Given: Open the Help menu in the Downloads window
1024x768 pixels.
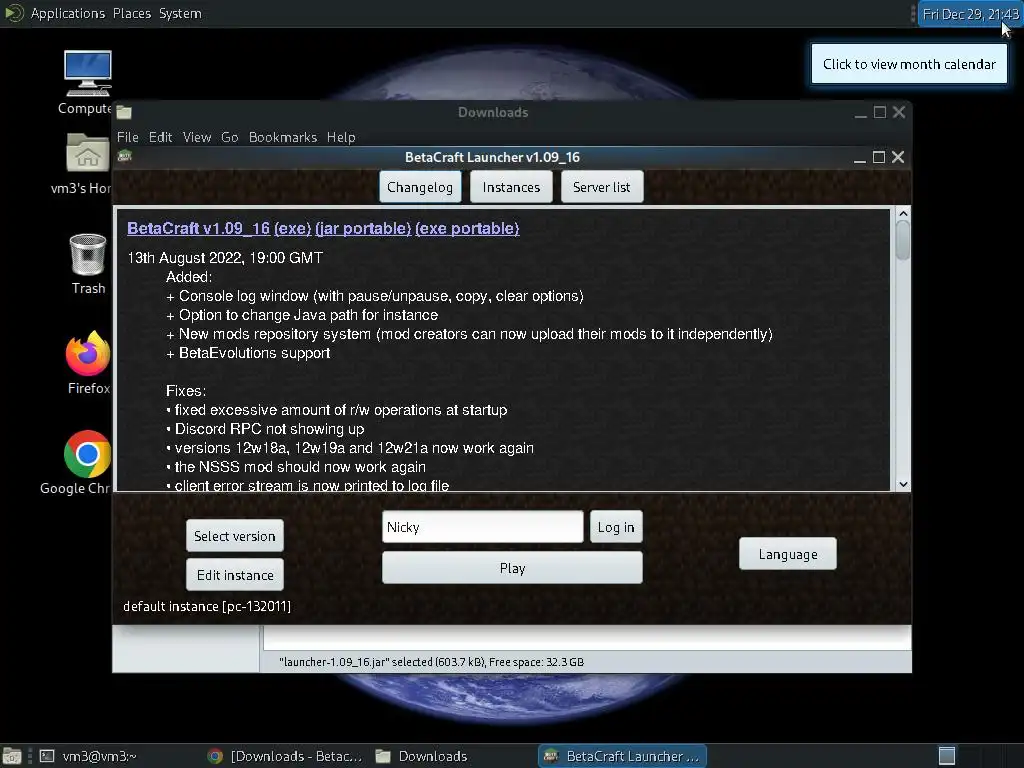Looking at the screenshot, I should (341, 137).
